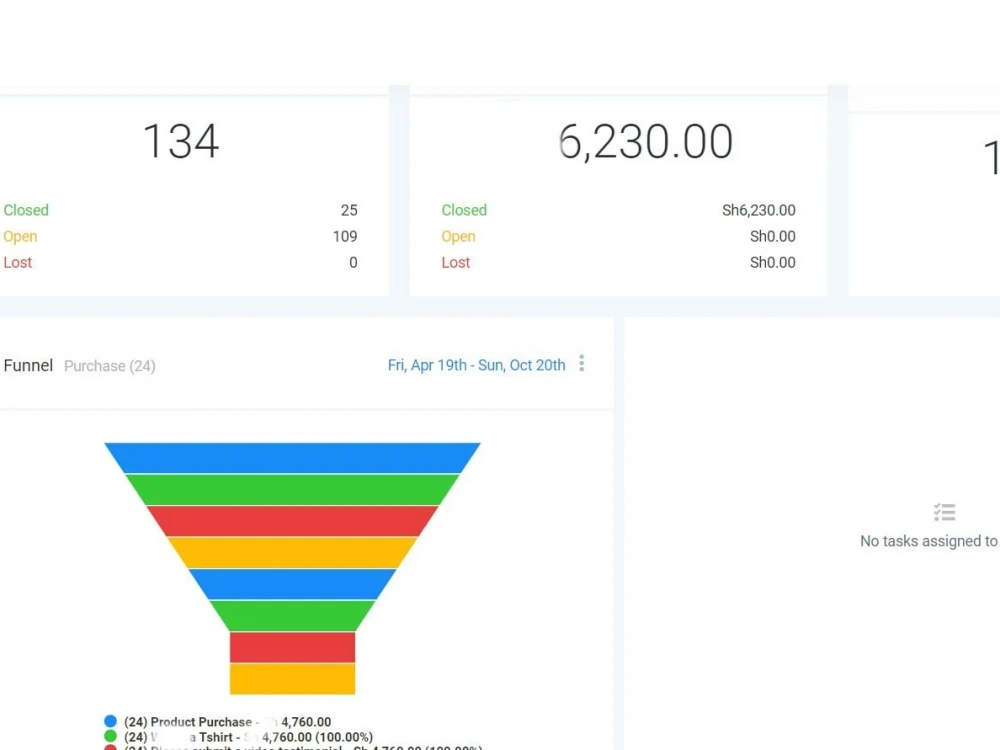Click the 'Funnel' widget title

point(28,365)
